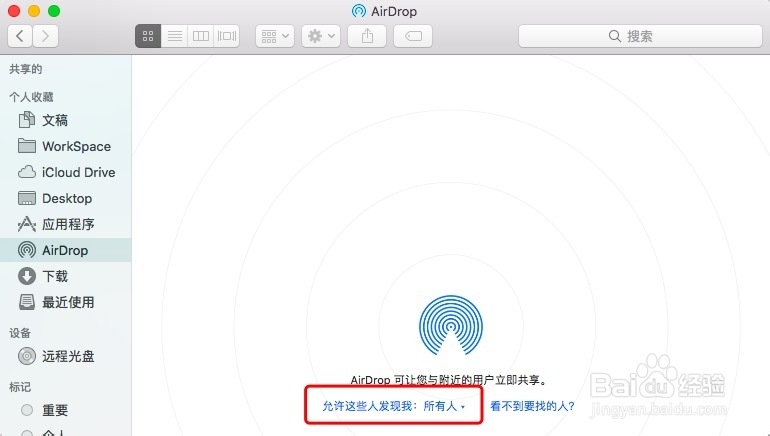
Task: Switch to list view
Action: (174, 36)
